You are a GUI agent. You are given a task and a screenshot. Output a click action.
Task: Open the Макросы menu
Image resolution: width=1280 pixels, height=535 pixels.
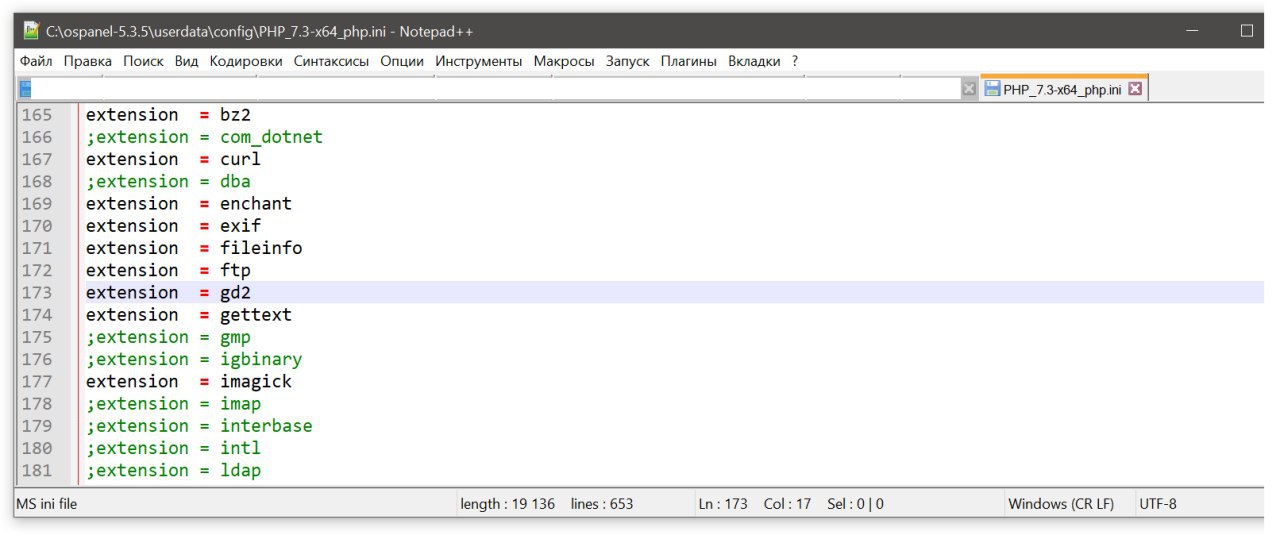[x=564, y=61]
